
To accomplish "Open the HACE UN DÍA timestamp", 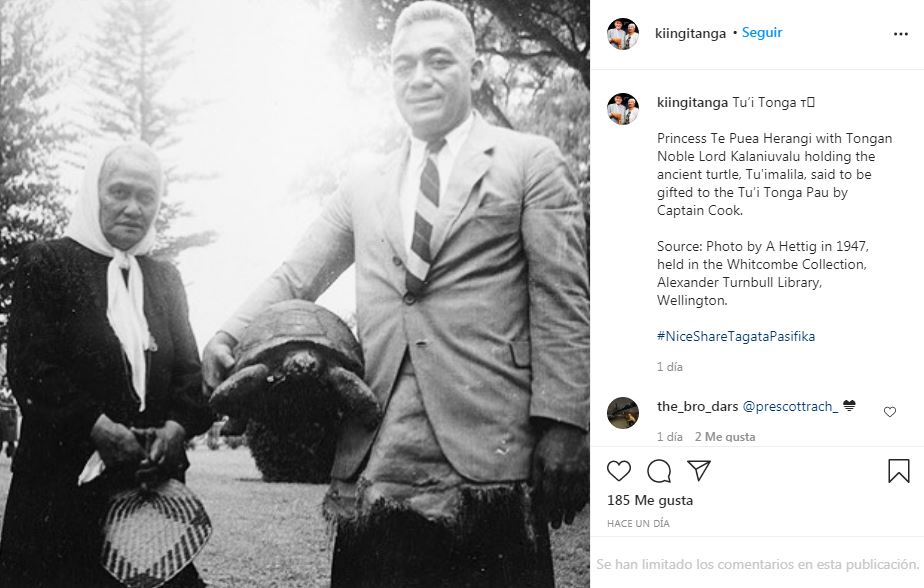I will click(x=638, y=523).
